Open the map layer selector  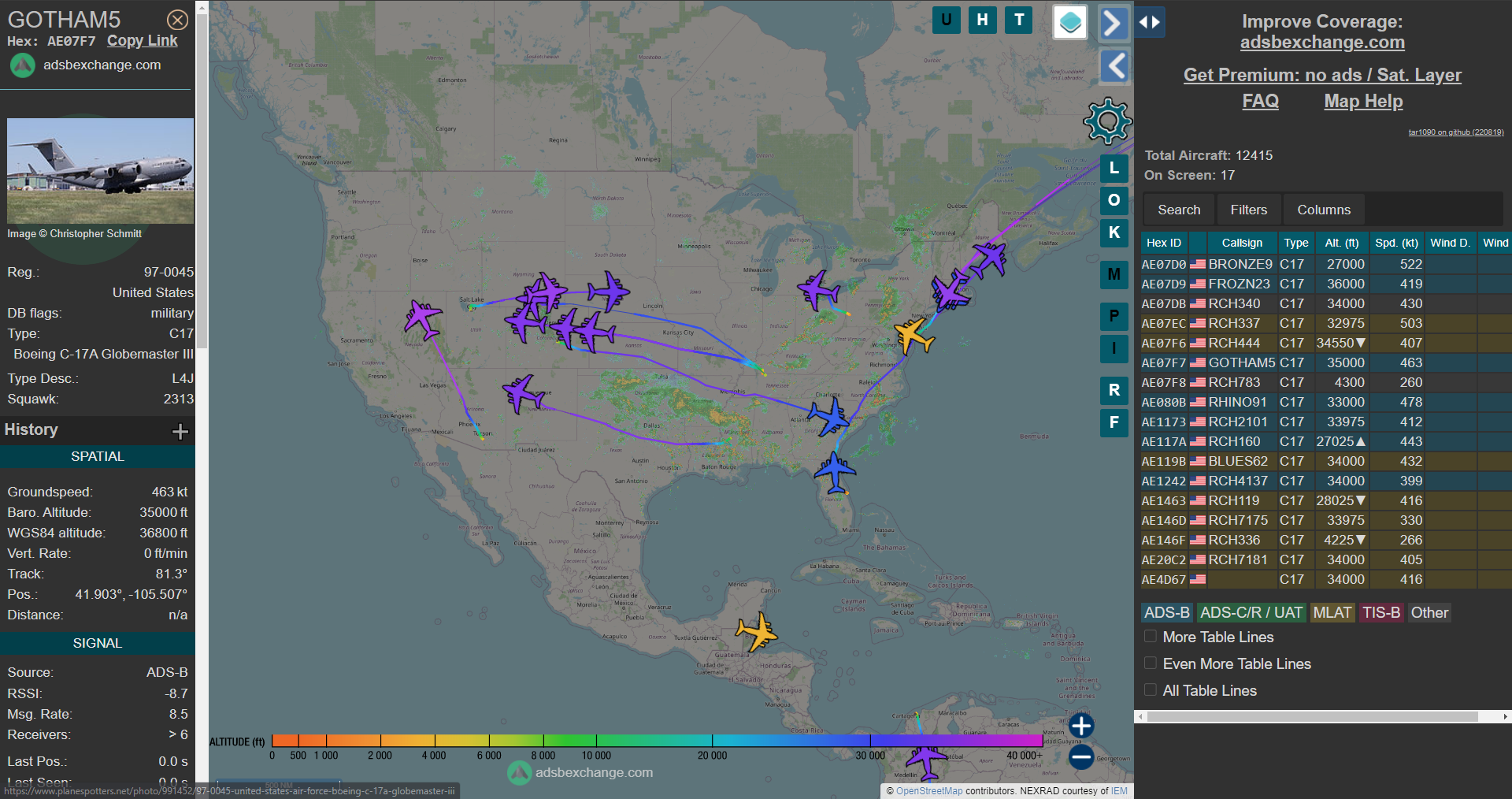1070,22
